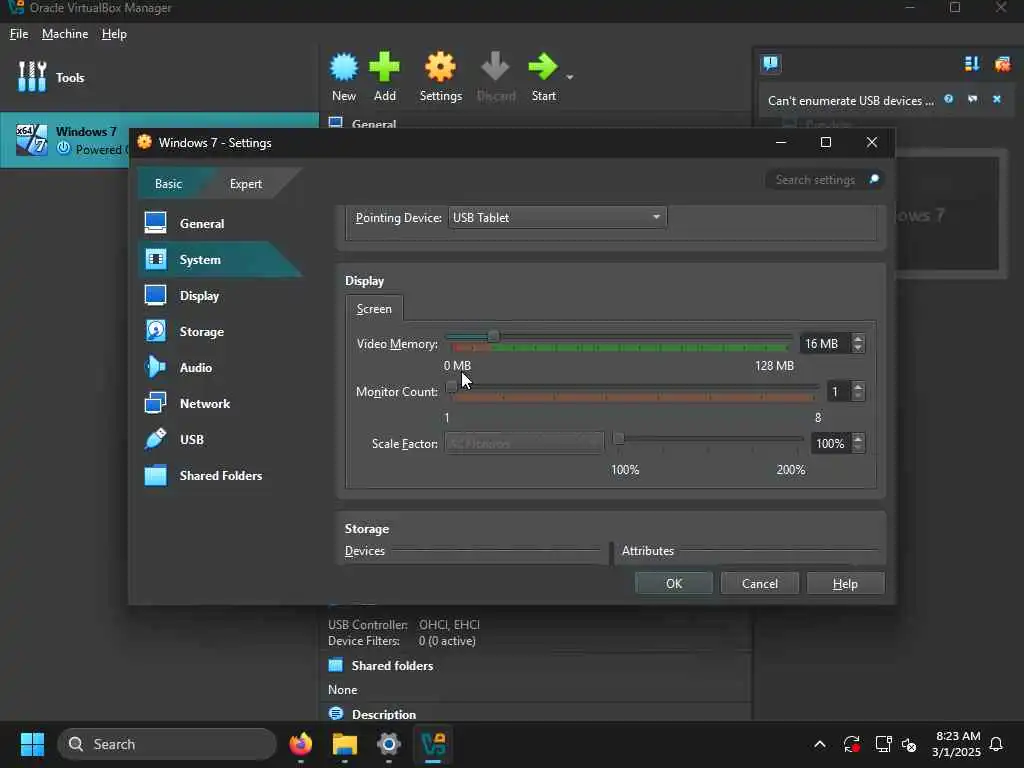Viewport: 1024px width, 768px height.
Task: Open the Pointing Device dropdown
Action: (x=558, y=217)
